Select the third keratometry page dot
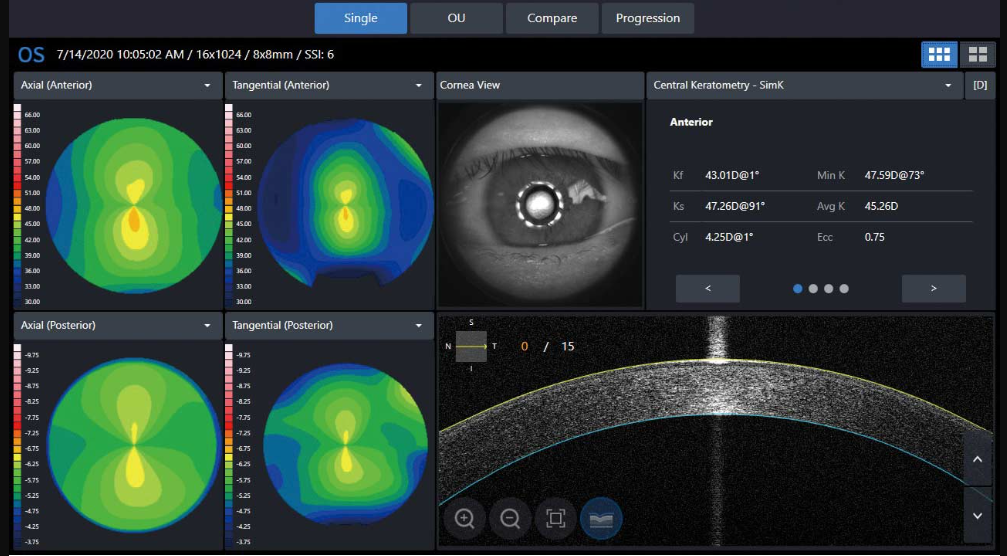Image resolution: width=1007 pixels, height=556 pixels. coord(828,289)
